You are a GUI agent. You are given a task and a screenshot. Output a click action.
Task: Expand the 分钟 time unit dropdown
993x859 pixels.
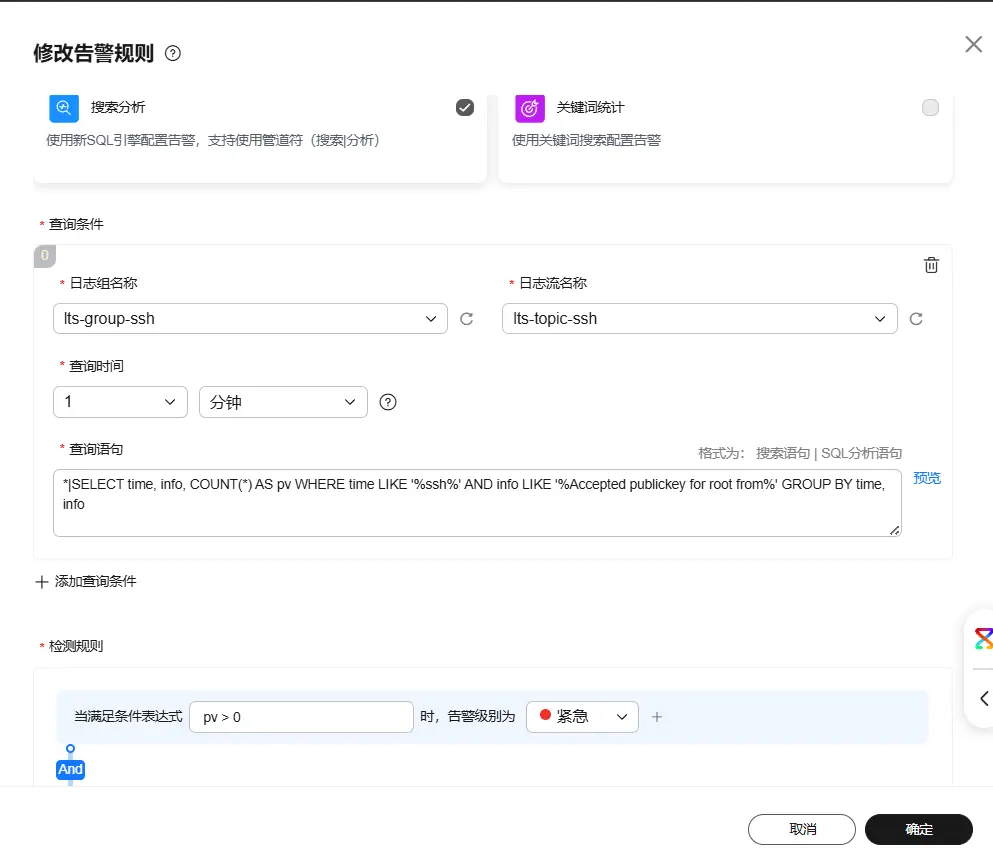point(283,402)
